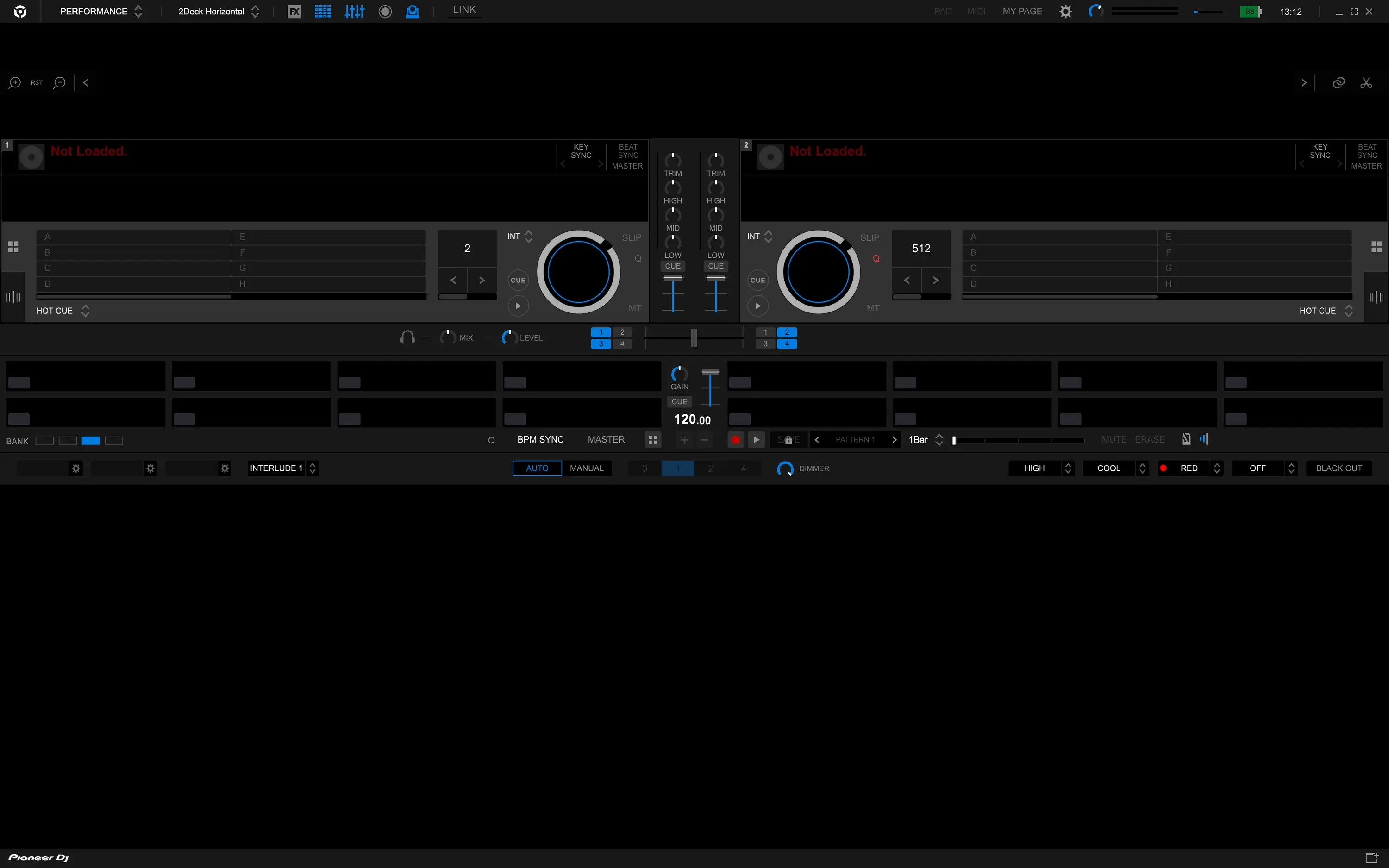Enable SLIP mode on deck 1

click(632, 237)
